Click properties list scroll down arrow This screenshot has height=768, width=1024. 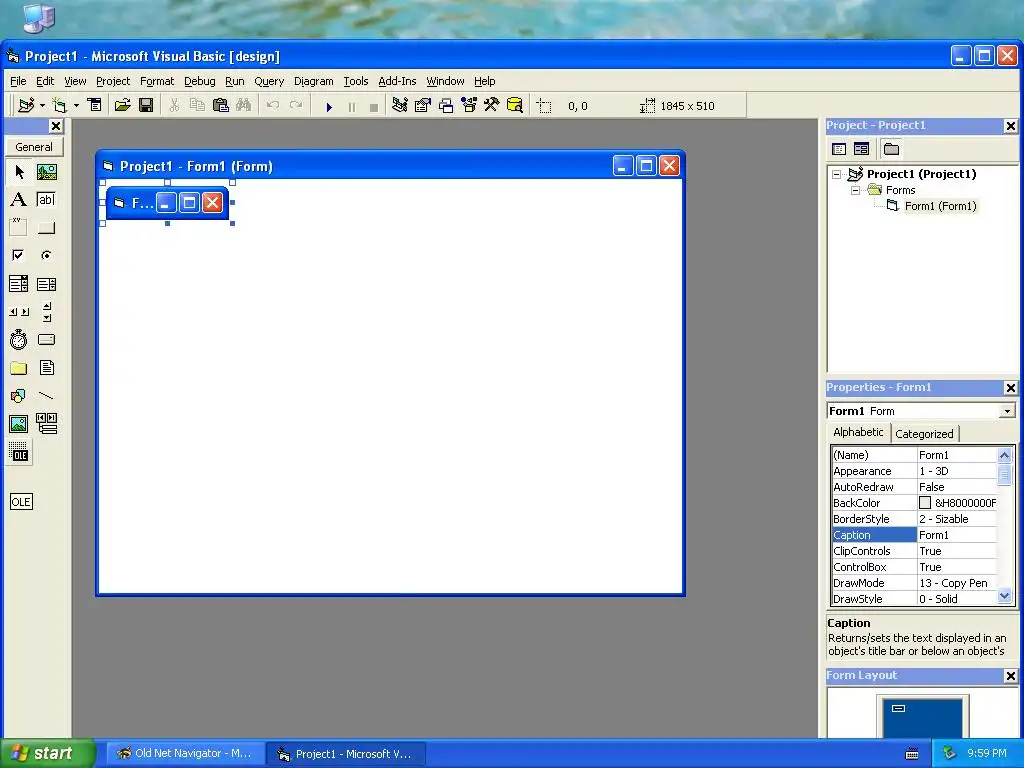click(1004, 596)
